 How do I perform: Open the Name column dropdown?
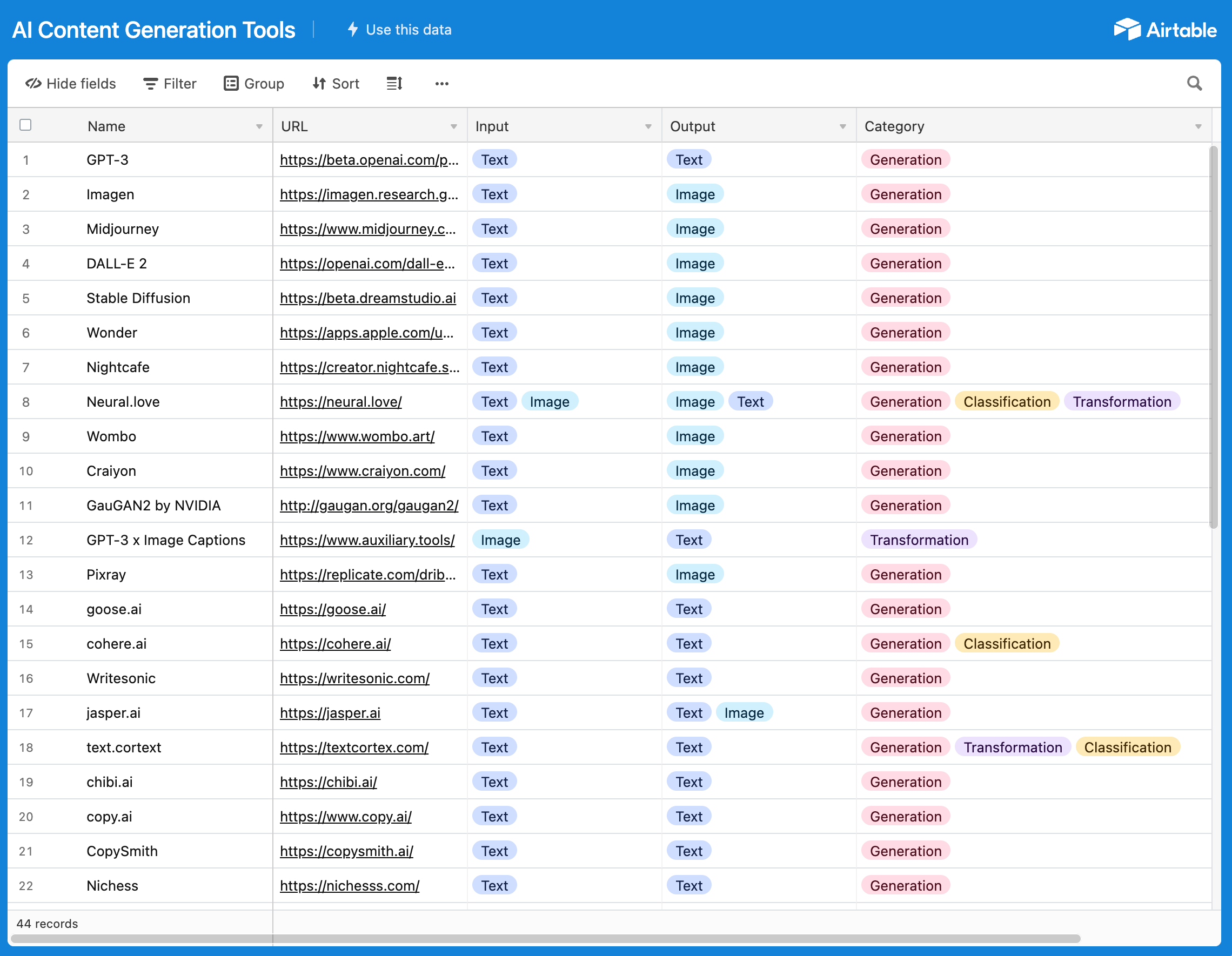259,126
